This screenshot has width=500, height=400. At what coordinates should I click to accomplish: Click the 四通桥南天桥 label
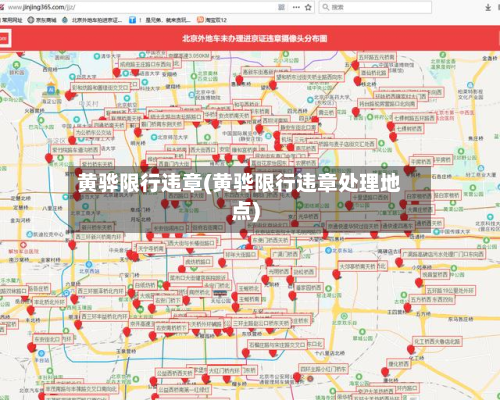point(109,125)
